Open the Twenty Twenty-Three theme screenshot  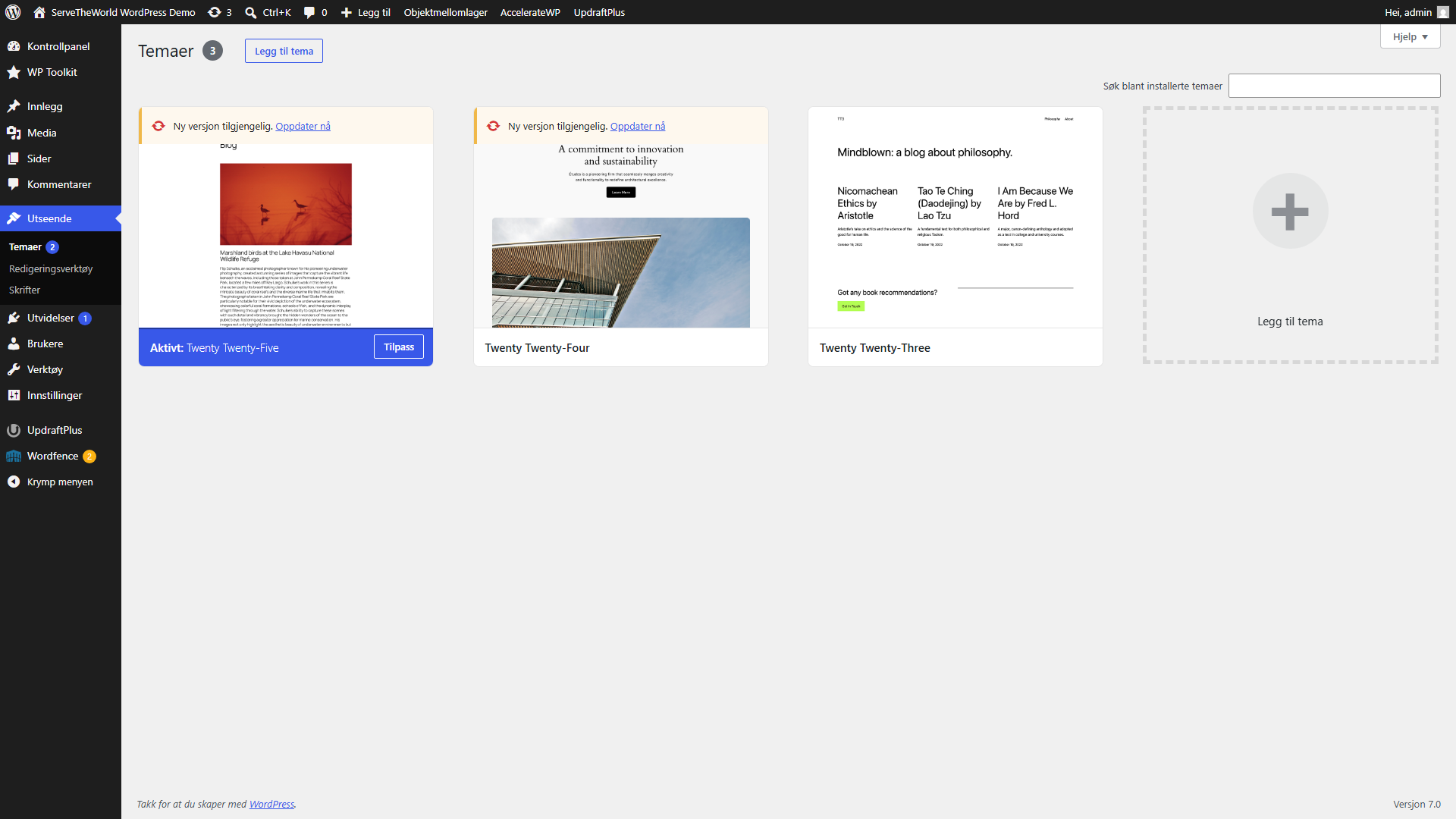point(955,218)
